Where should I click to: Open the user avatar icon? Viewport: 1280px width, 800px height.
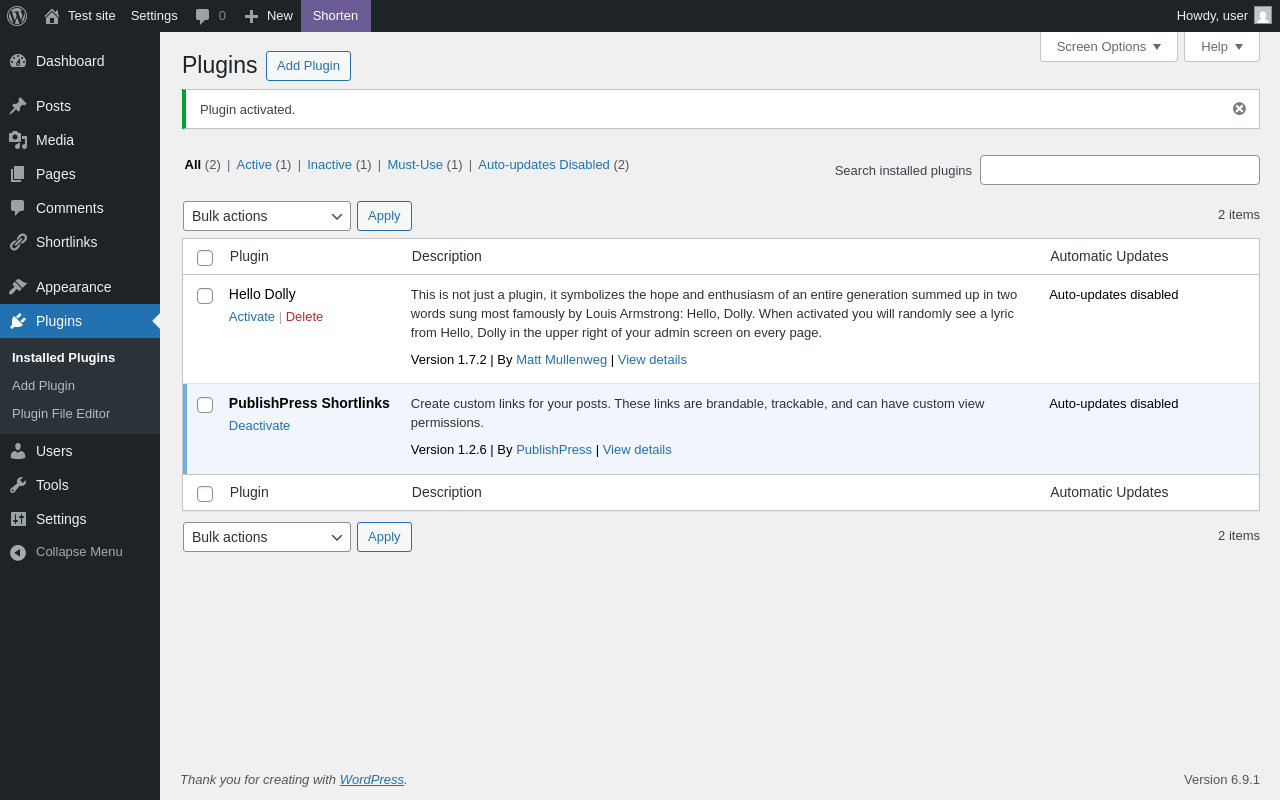click(1263, 15)
